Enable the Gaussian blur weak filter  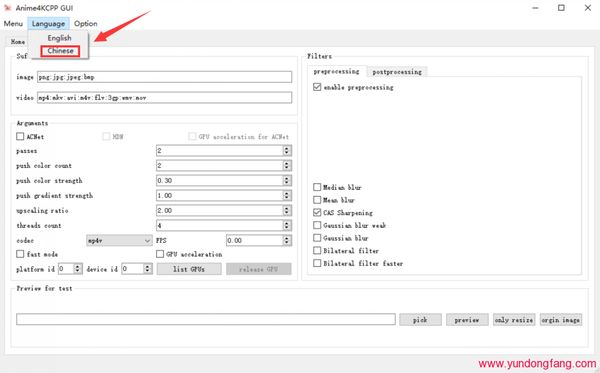click(317, 225)
